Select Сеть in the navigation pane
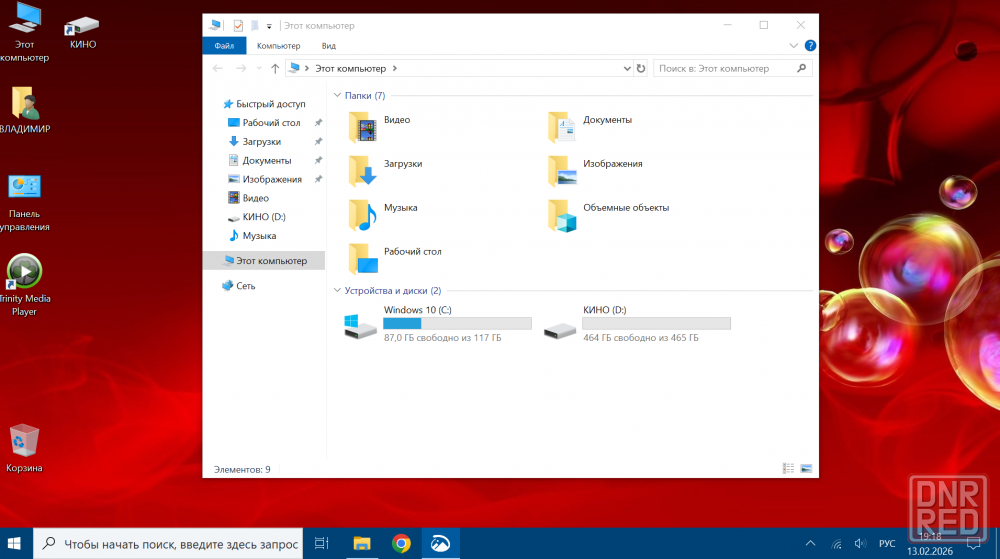The width and height of the screenshot is (1000, 559). (245, 286)
